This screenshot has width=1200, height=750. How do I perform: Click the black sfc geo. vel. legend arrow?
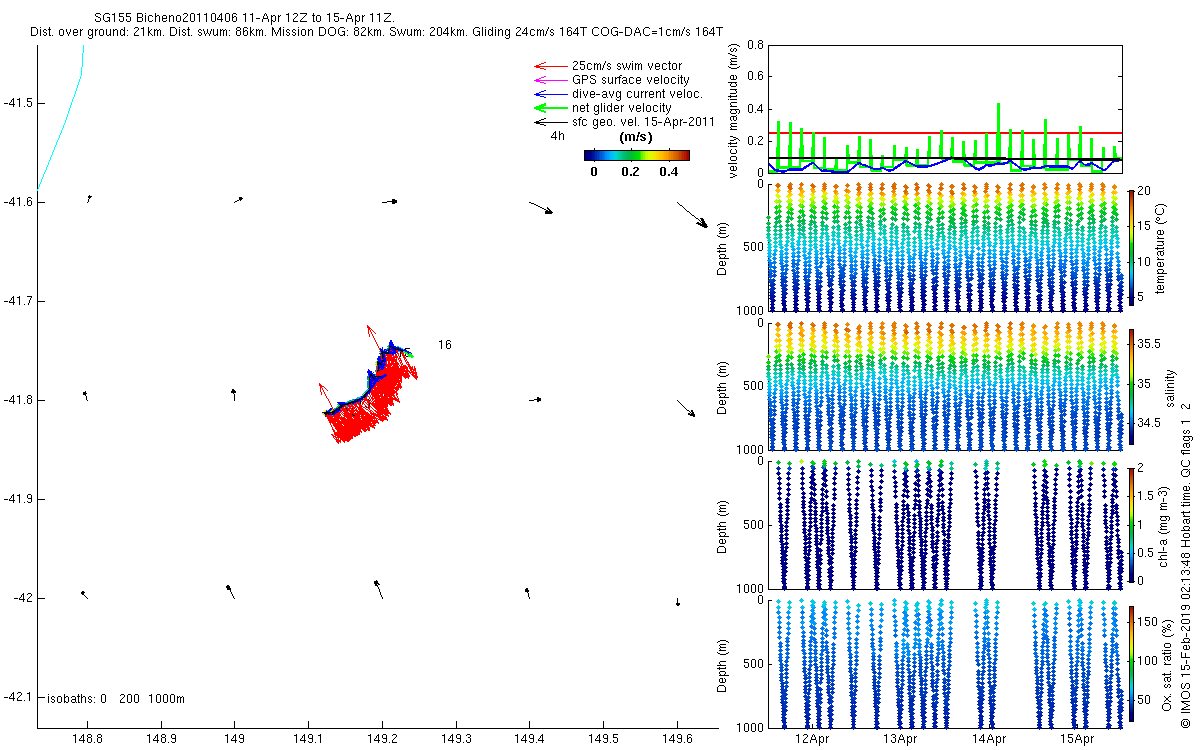click(549, 121)
